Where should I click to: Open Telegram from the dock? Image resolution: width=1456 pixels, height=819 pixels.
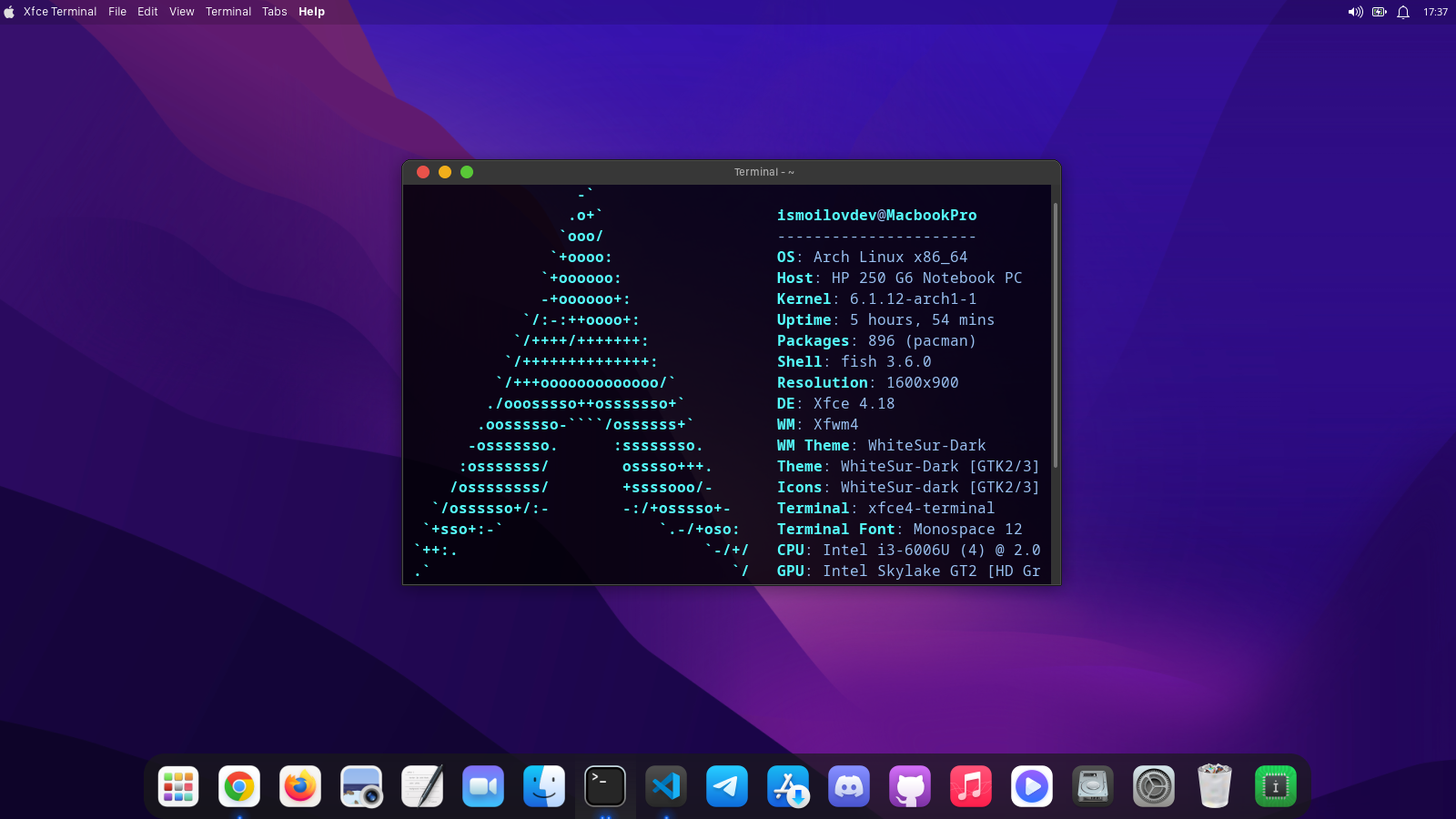(727, 786)
